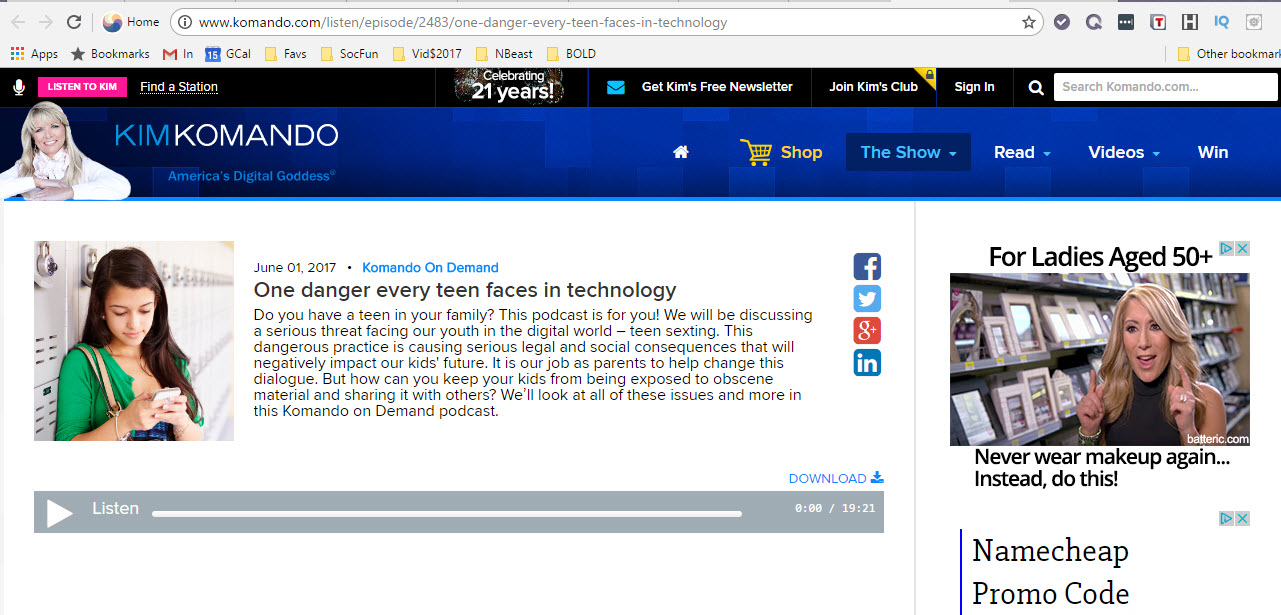
Task: Click the teen with phone episode image
Action: [134, 341]
